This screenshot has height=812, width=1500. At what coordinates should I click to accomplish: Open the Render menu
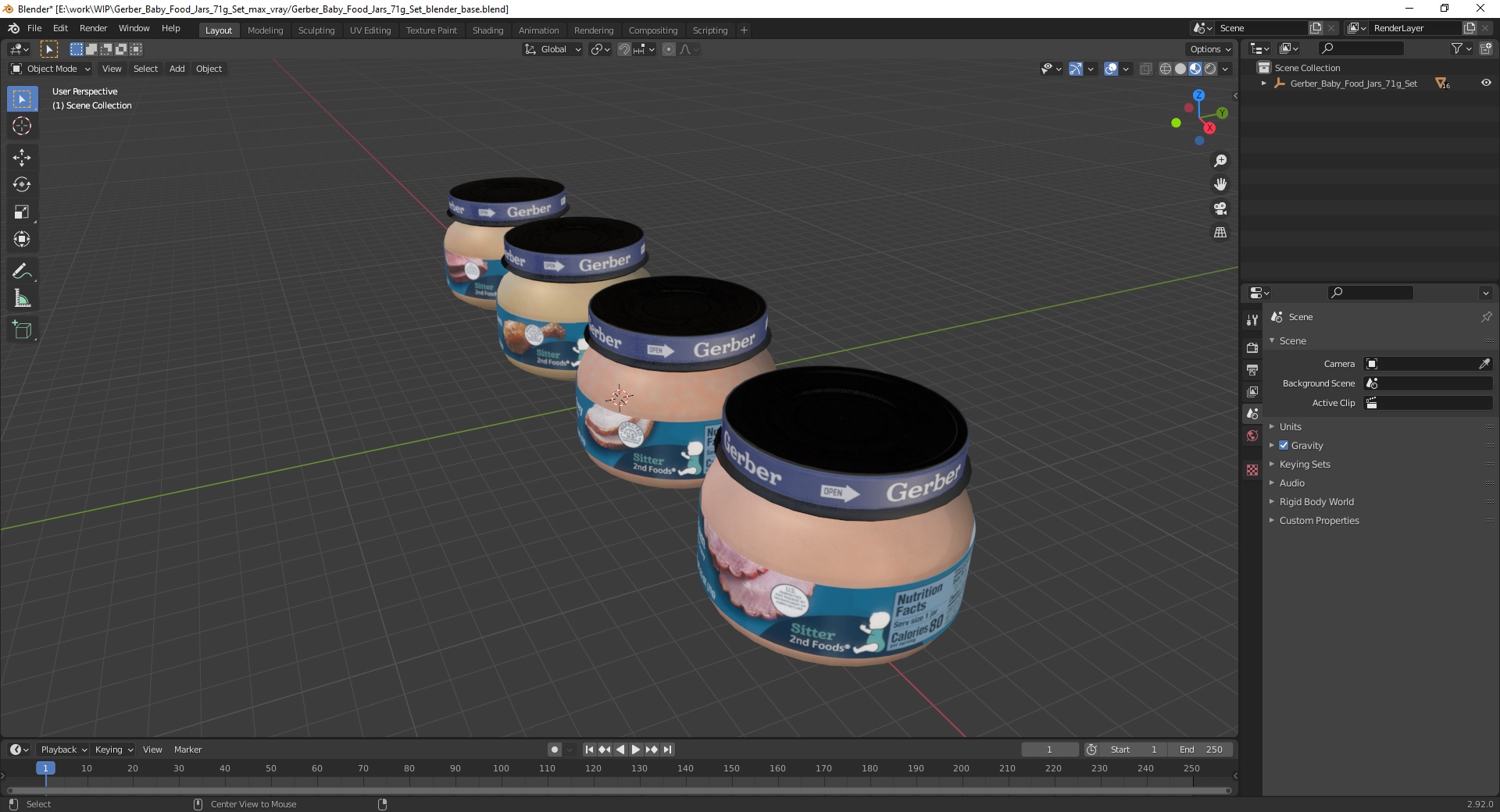pos(93,28)
